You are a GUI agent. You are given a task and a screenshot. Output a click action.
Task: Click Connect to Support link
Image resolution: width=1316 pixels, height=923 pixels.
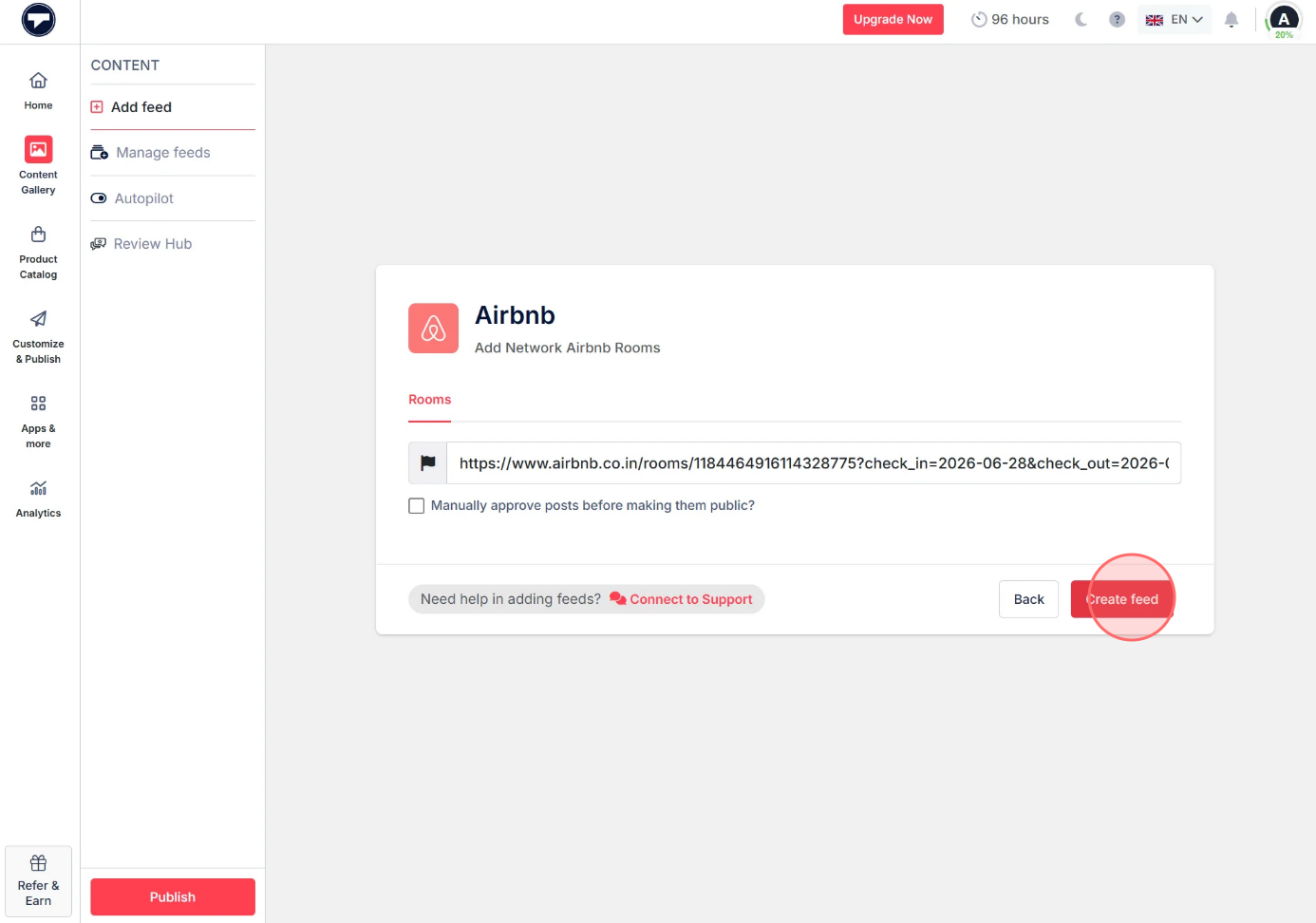682,599
